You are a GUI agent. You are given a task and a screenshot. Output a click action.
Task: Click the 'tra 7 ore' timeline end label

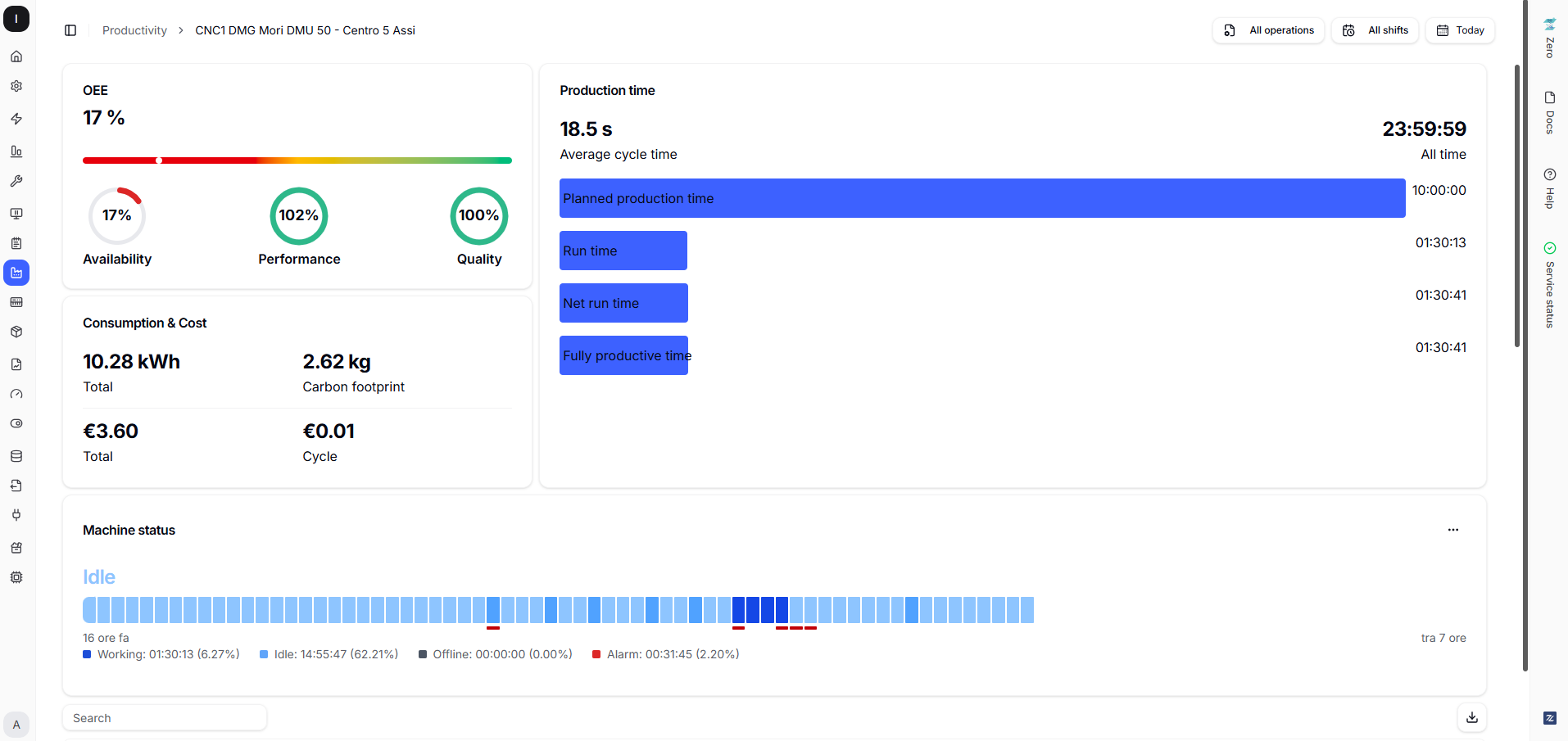[x=1443, y=638]
